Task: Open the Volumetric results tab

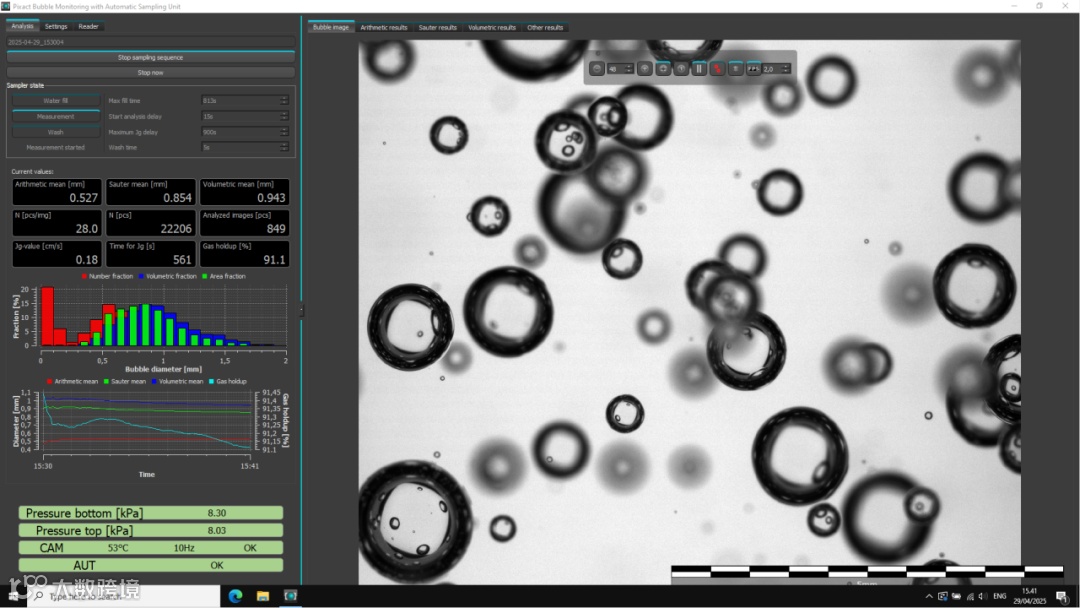Action: click(492, 28)
